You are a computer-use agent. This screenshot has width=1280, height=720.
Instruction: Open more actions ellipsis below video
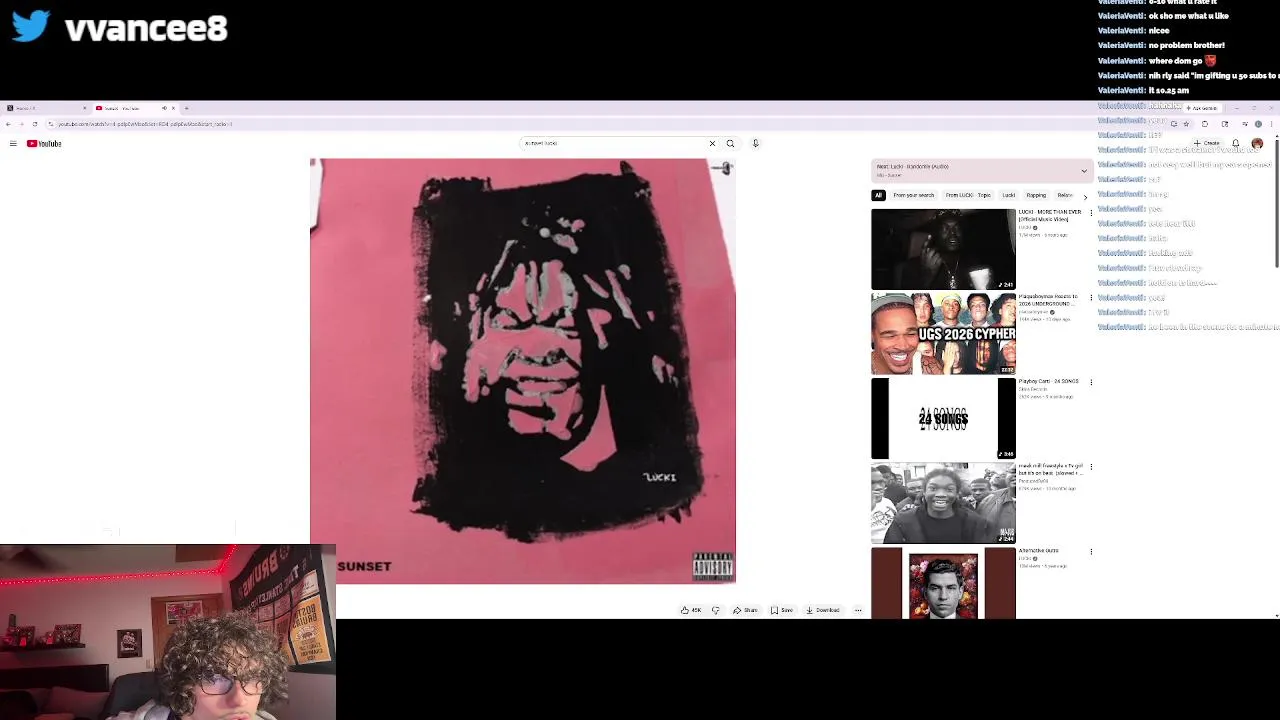(858, 610)
